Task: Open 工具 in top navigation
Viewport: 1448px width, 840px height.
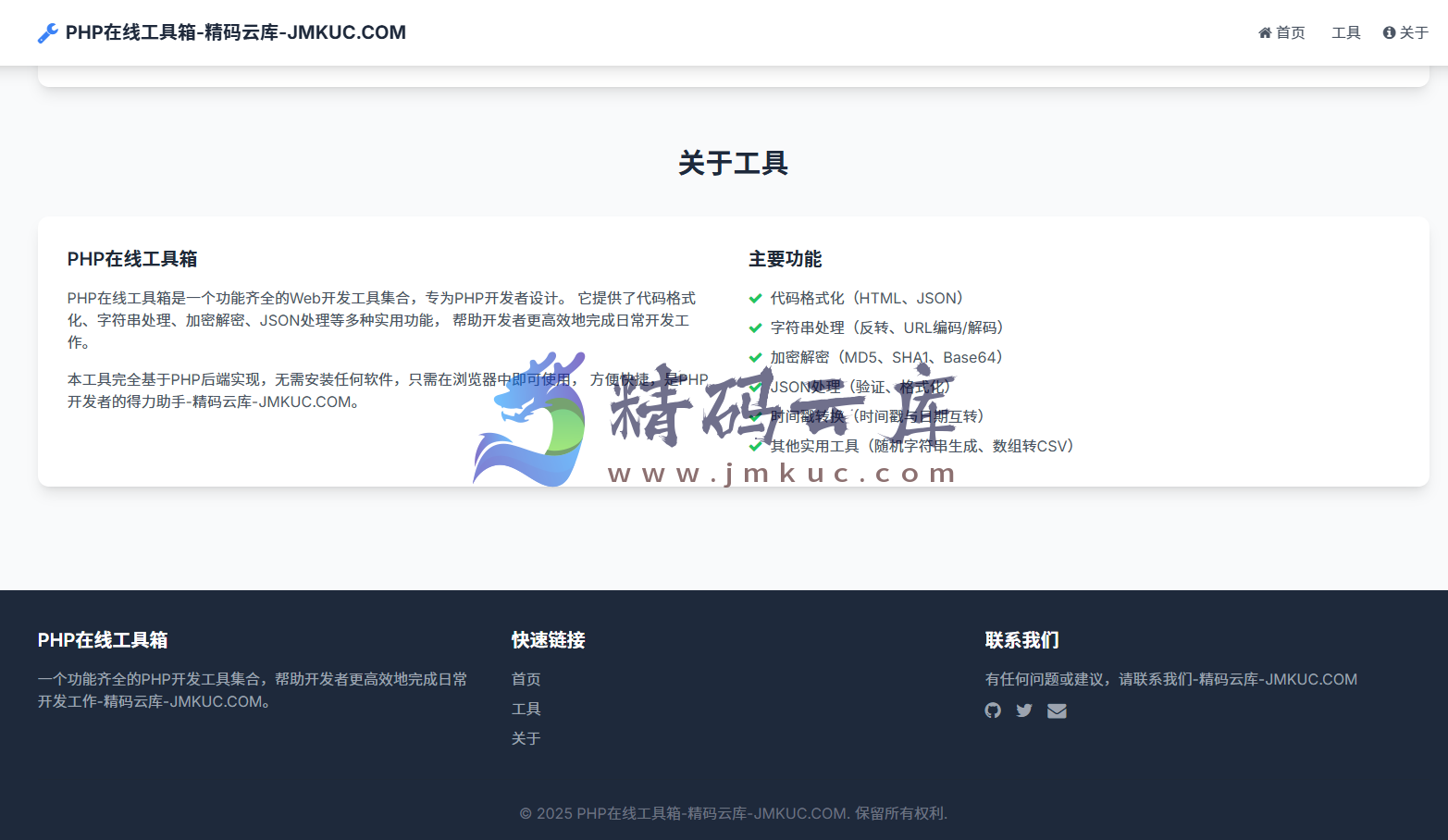Action: [x=1345, y=32]
